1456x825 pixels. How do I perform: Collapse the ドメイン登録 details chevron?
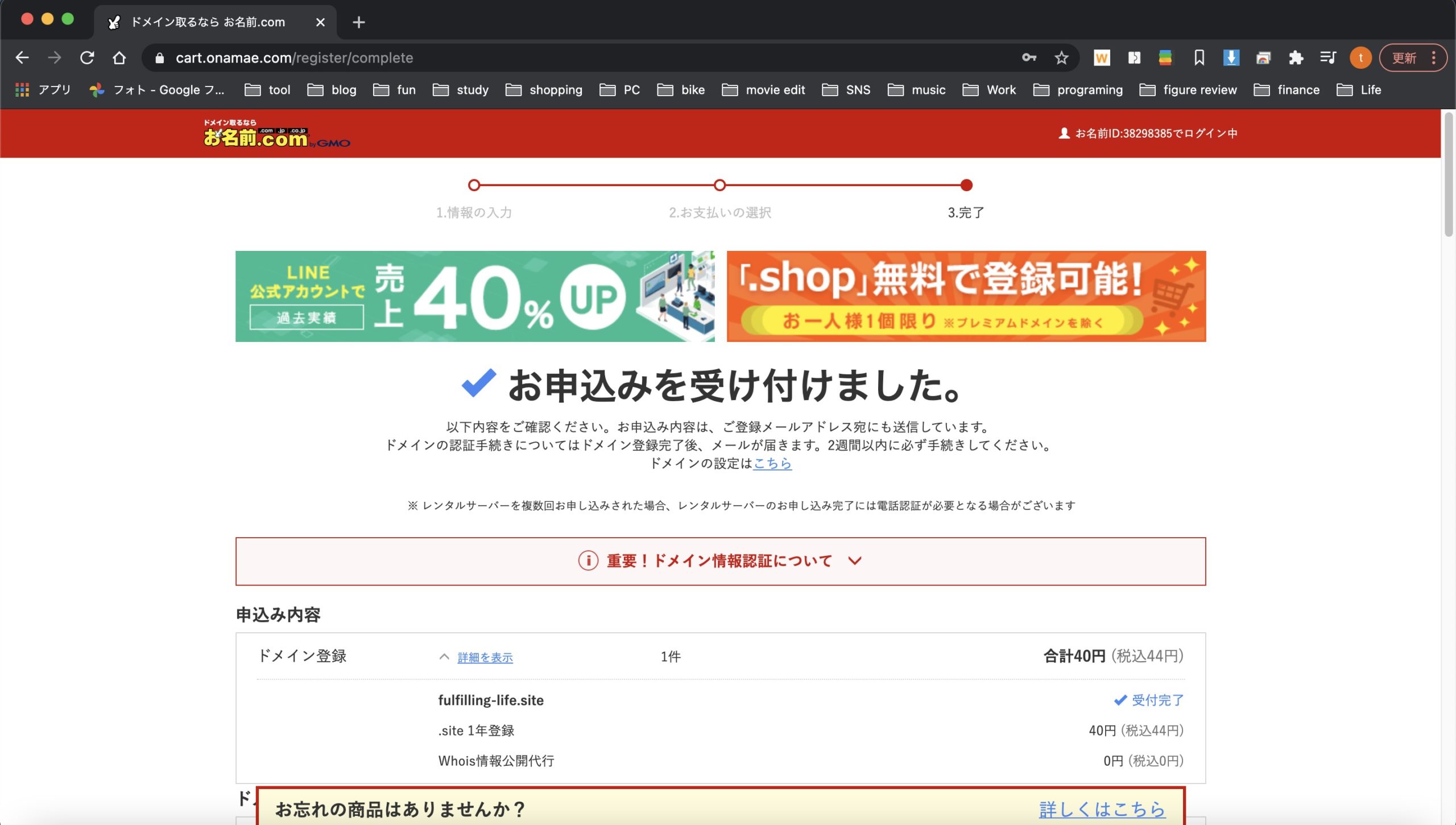click(x=445, y=657)
